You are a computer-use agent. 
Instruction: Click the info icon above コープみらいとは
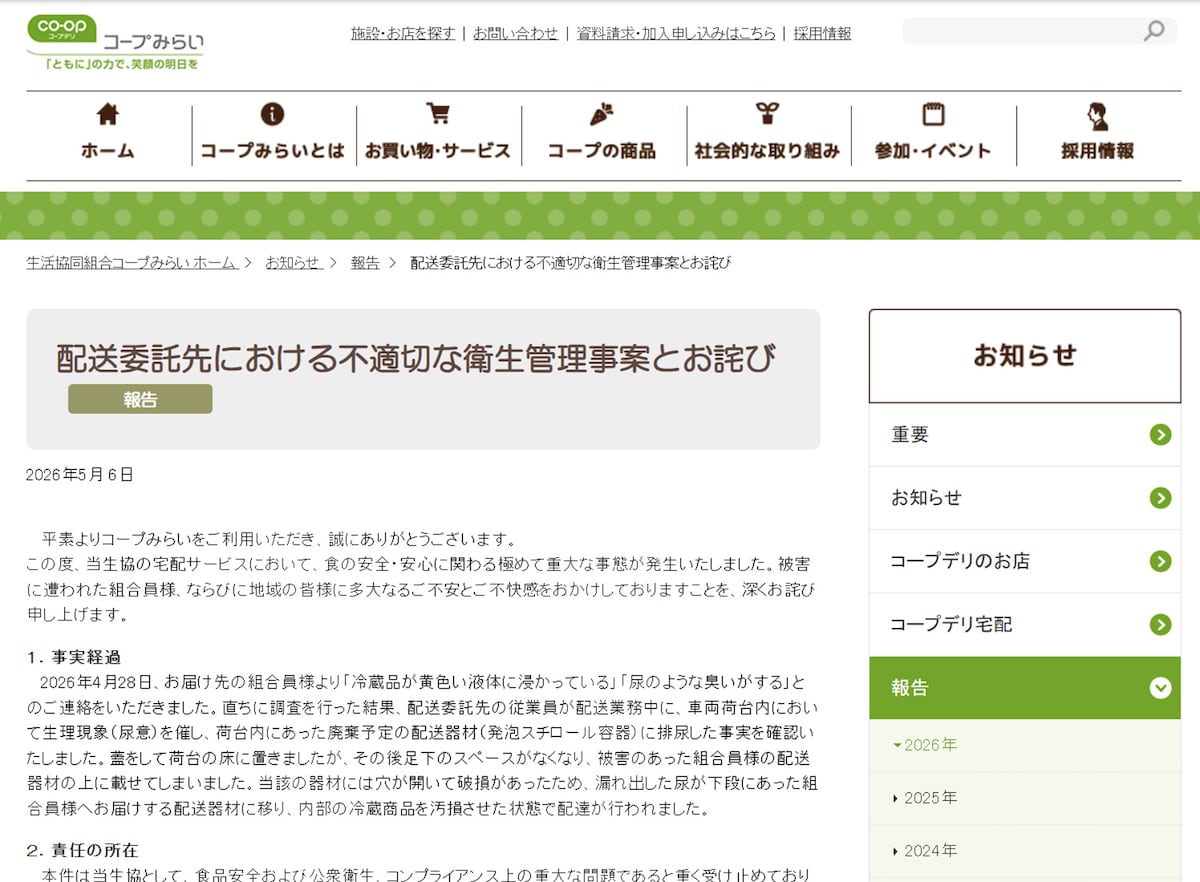pyautogui.click(x=272, y=114)
